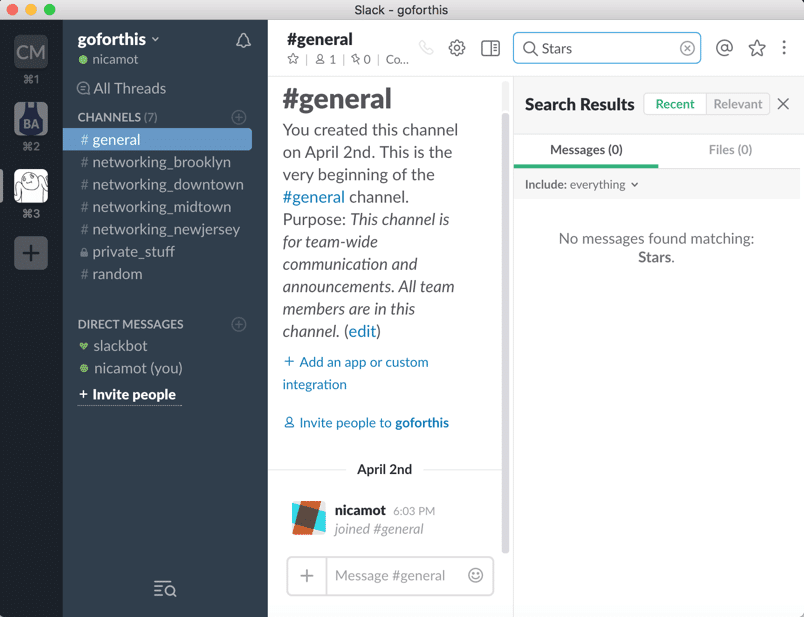Sort search results by Recent
The width and height of the screenshot is (804, 617).
(x=675, y=104)
